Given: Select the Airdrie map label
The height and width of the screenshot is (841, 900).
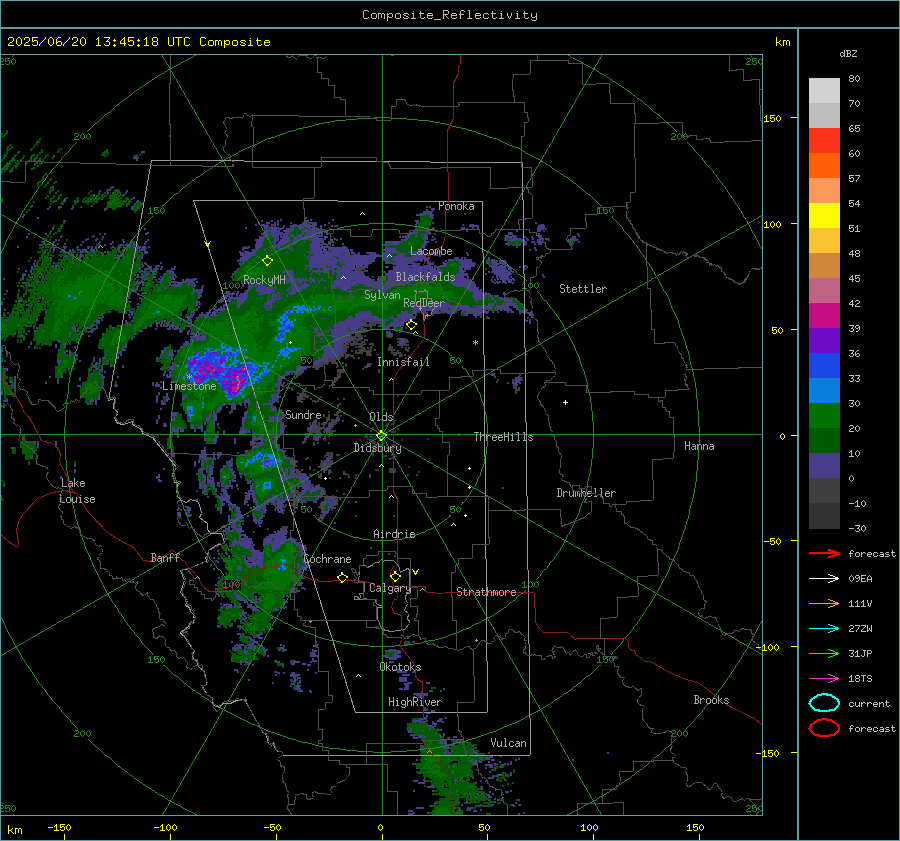Looking at the screenshot, I should tap(394, 534).
